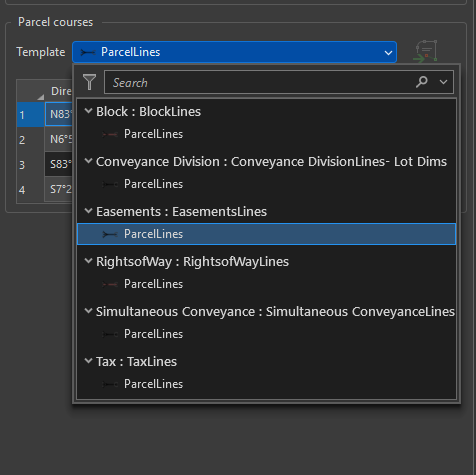Select ParcelLines icon under Conveyance Division group
The height and width of the screenshot is (475, 476).
tap(110, 184)
